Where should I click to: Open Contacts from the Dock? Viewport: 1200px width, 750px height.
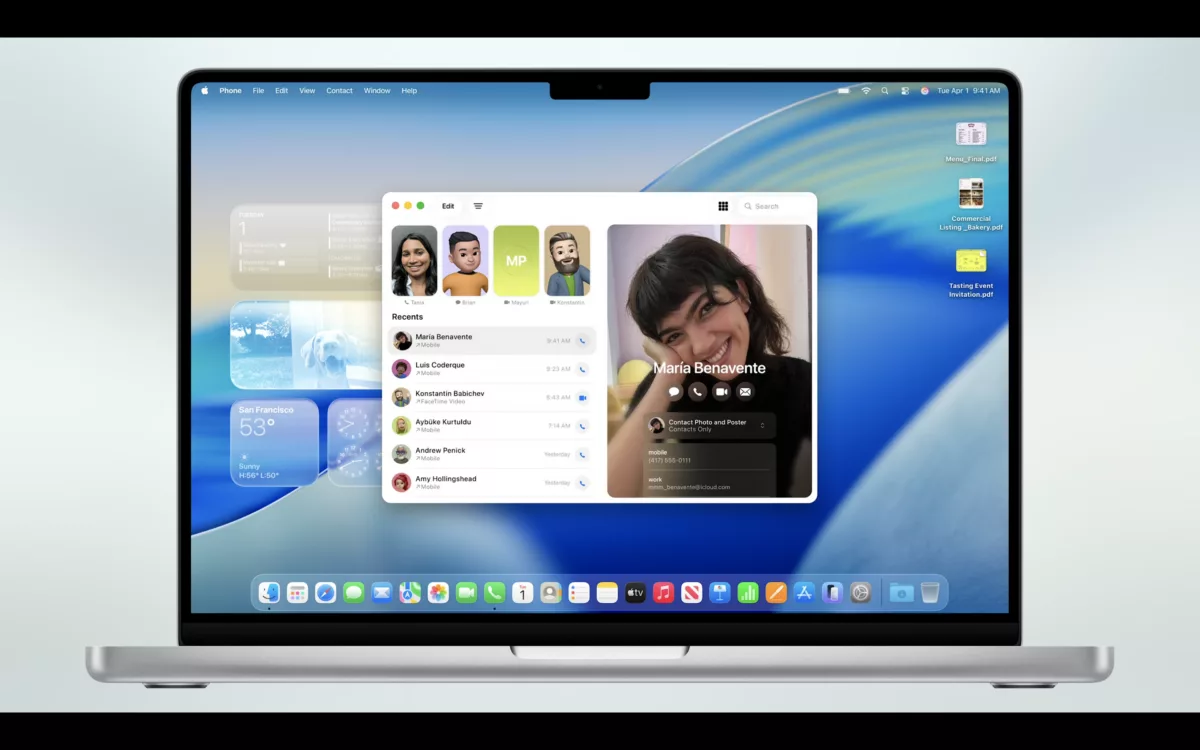(550, 593)
